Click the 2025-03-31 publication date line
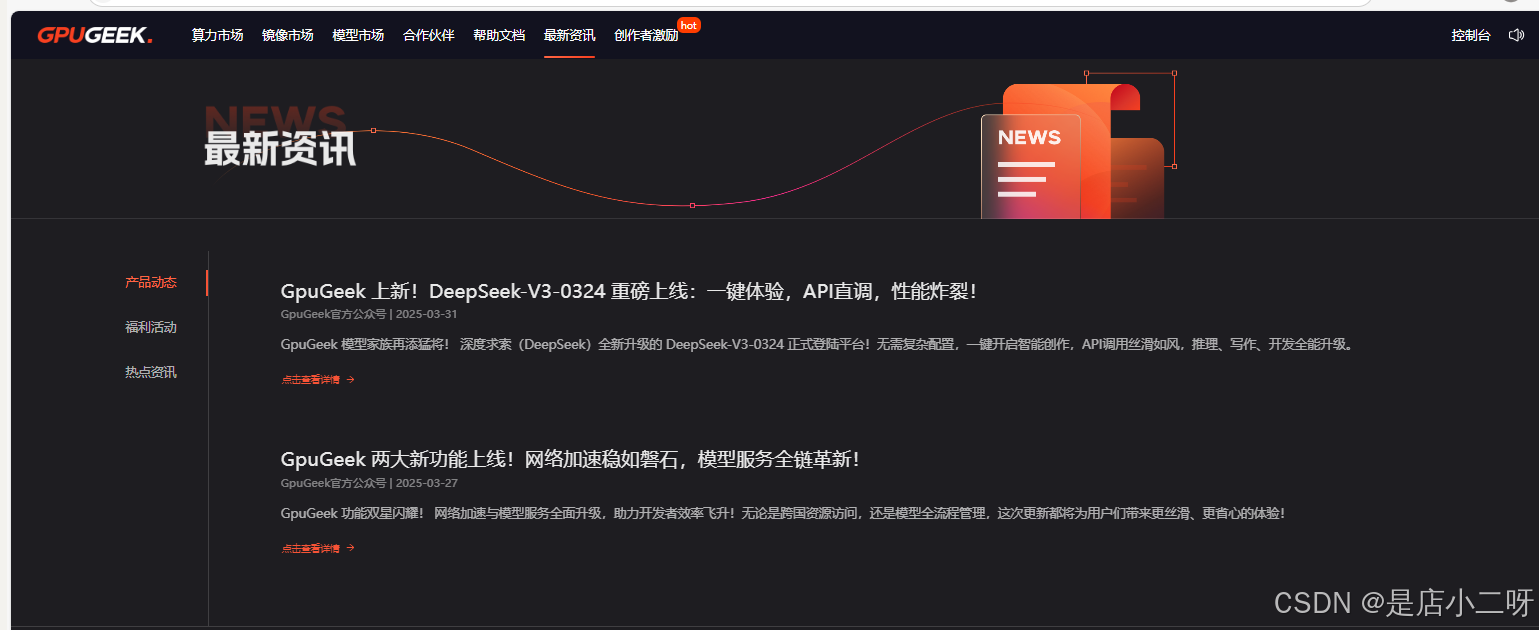The width and height of the screenshot is (1539, 630). [369, 314]
